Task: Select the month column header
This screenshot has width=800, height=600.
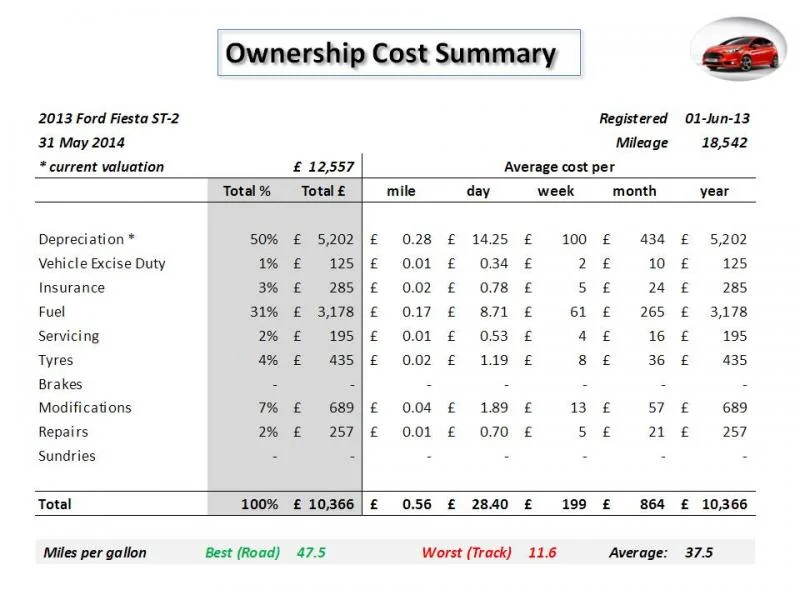Action: click(634, 191)
